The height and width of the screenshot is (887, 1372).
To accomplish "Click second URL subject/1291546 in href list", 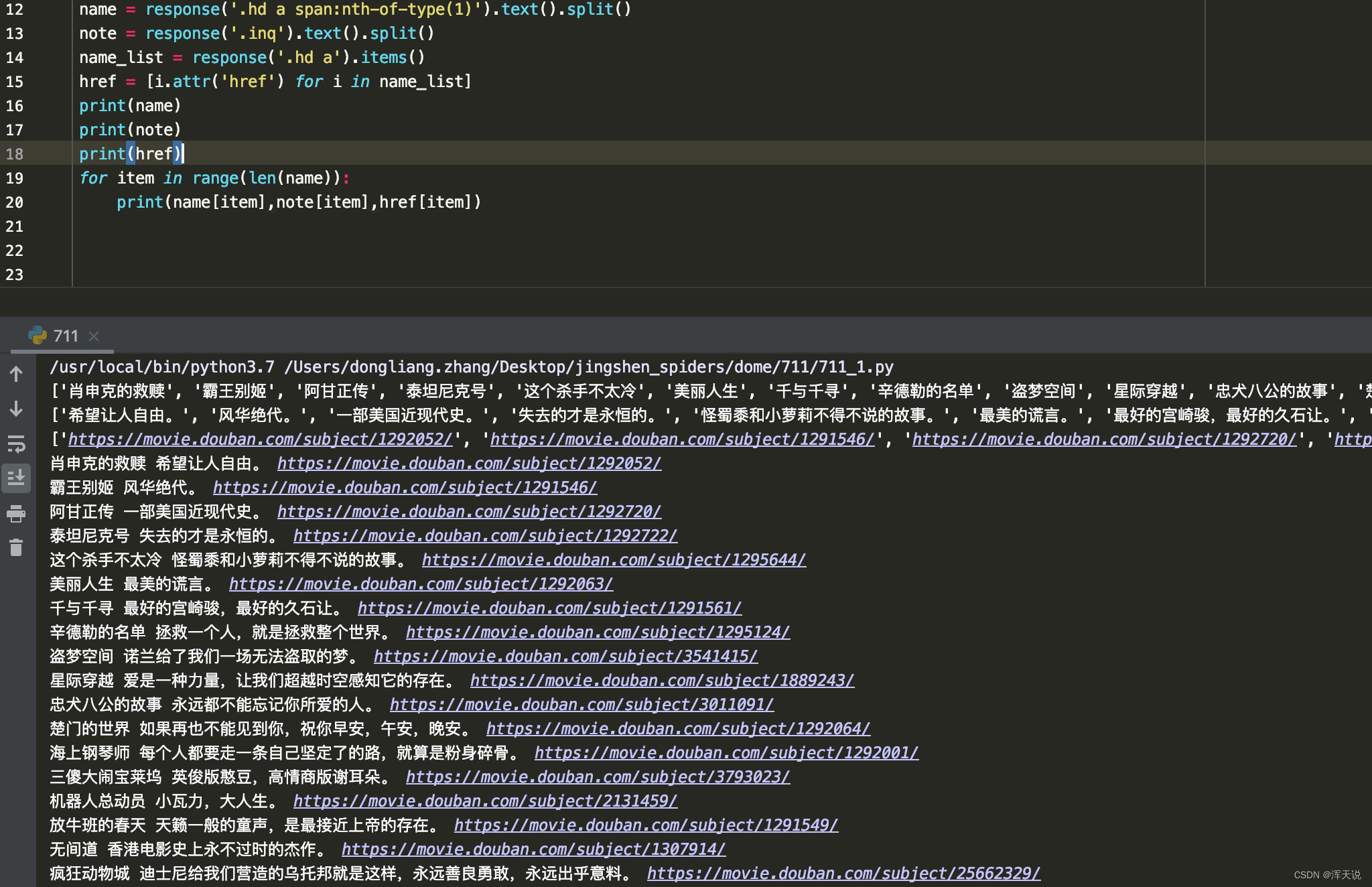I will point(683,439).
